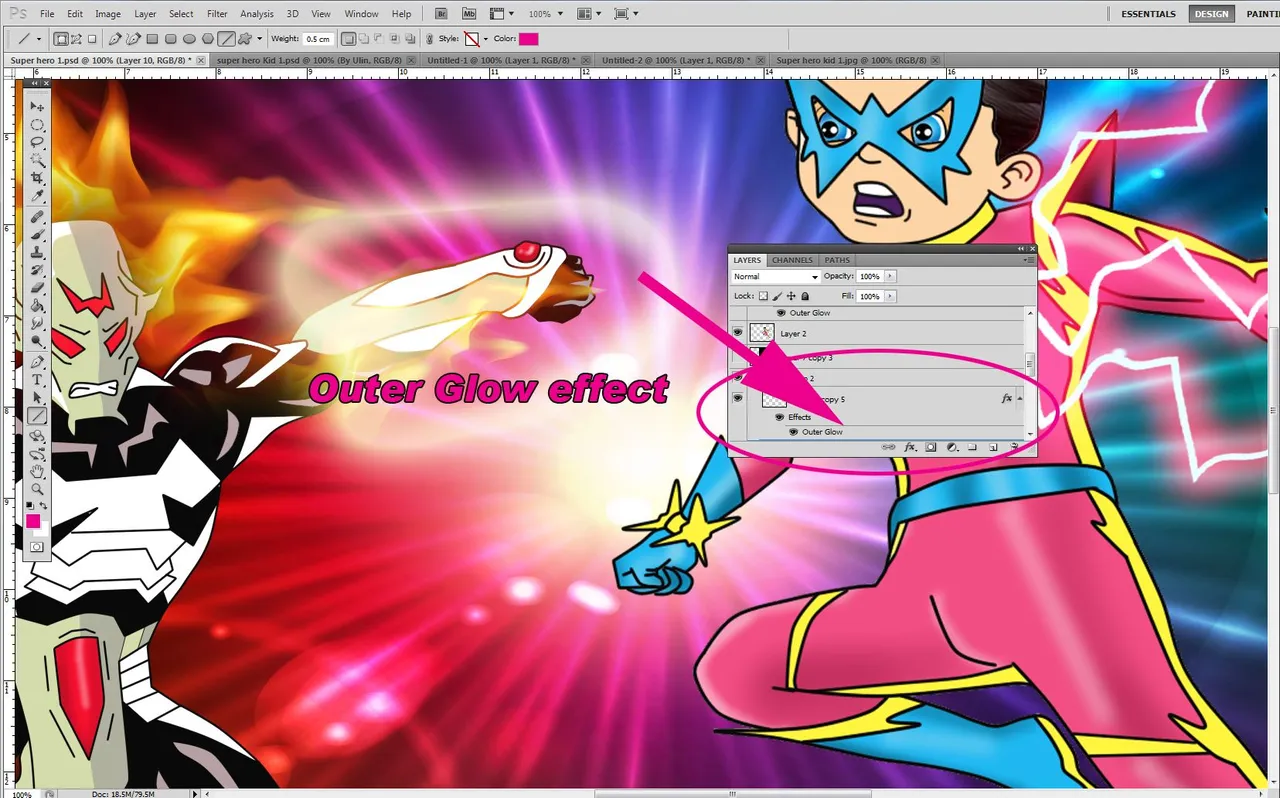Open the Filter menu
Screen dimensions: 1280x798
(217, 14)
